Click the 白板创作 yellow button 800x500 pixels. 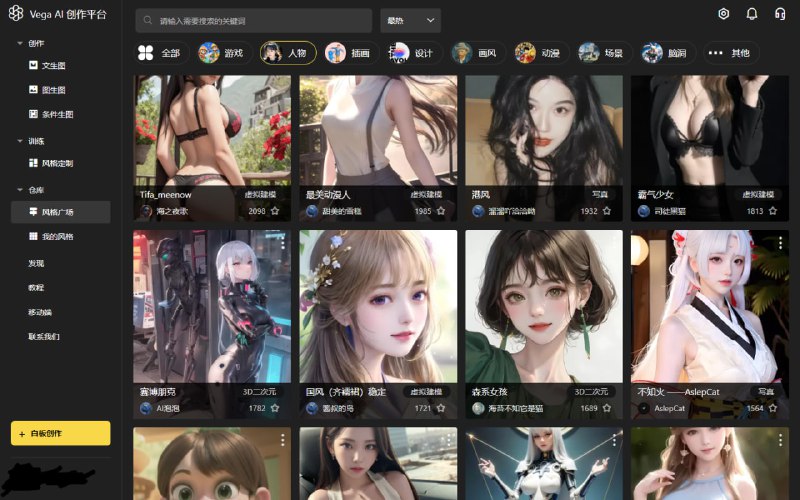[x=61, y=433]
